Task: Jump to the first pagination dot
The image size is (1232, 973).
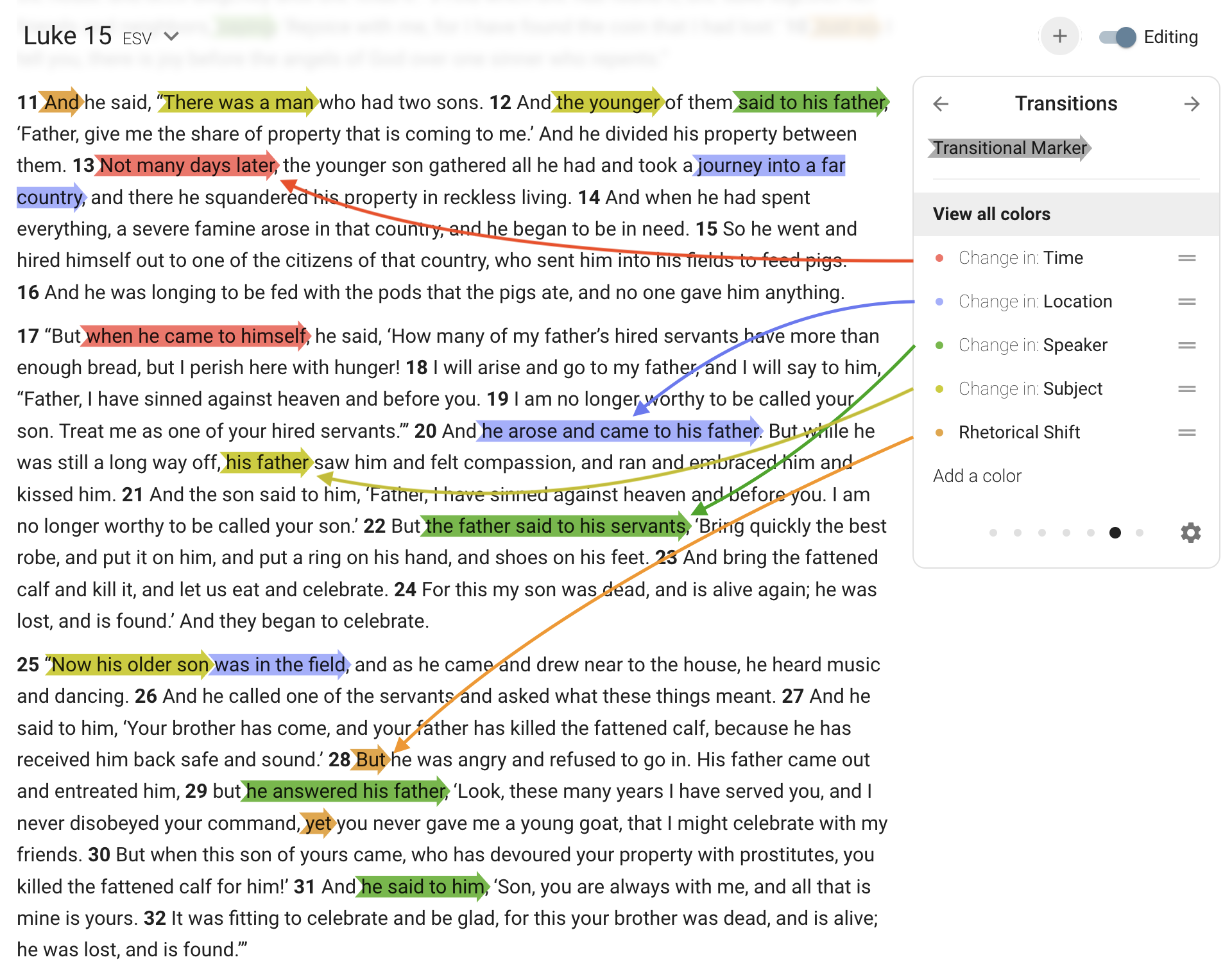Action: click(993, 533)
